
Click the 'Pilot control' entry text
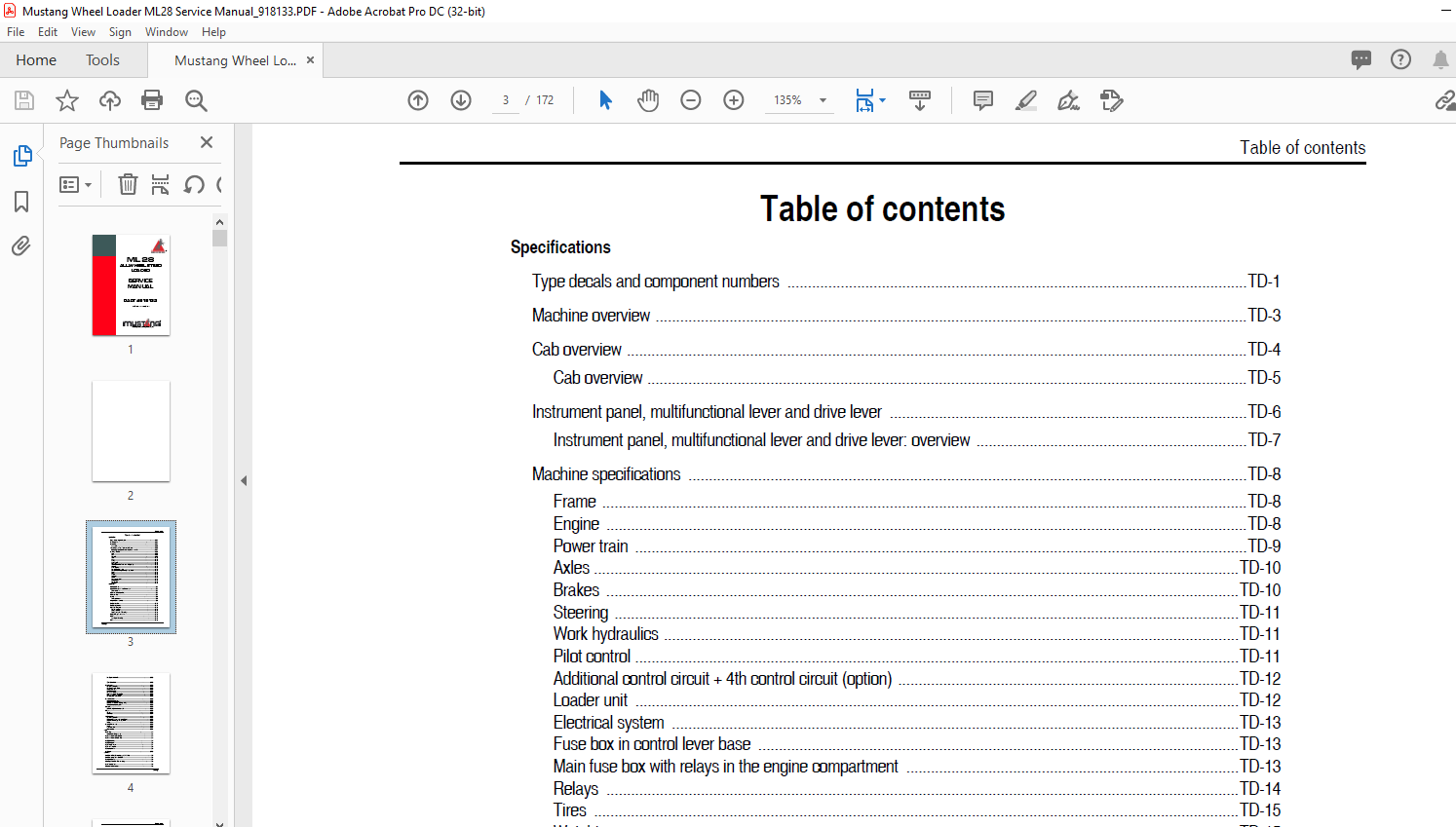[x=592, y=657]
